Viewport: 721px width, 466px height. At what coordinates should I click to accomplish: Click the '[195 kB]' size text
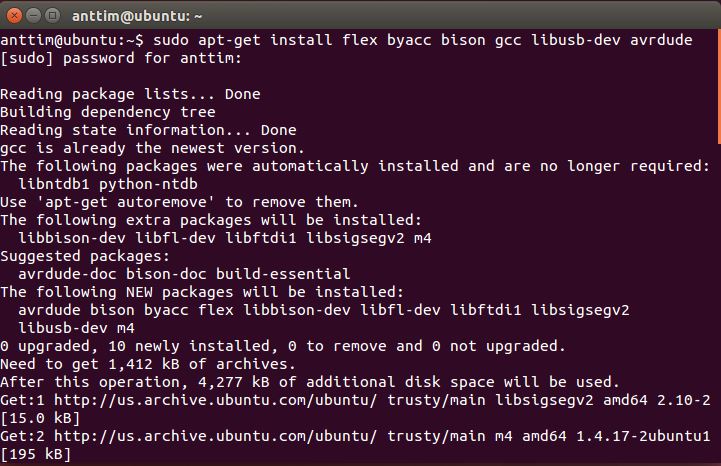(x=36, y=454)
